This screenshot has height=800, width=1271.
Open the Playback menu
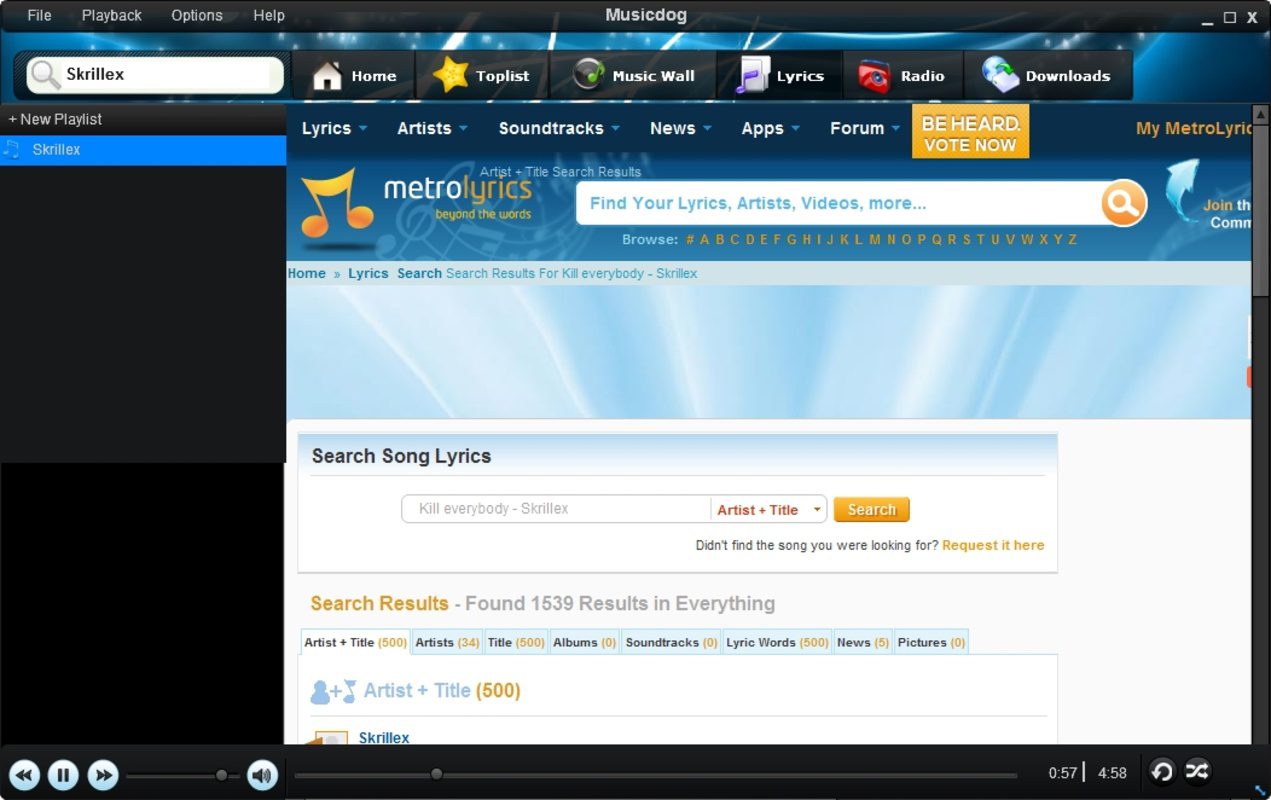click(111, 15)
